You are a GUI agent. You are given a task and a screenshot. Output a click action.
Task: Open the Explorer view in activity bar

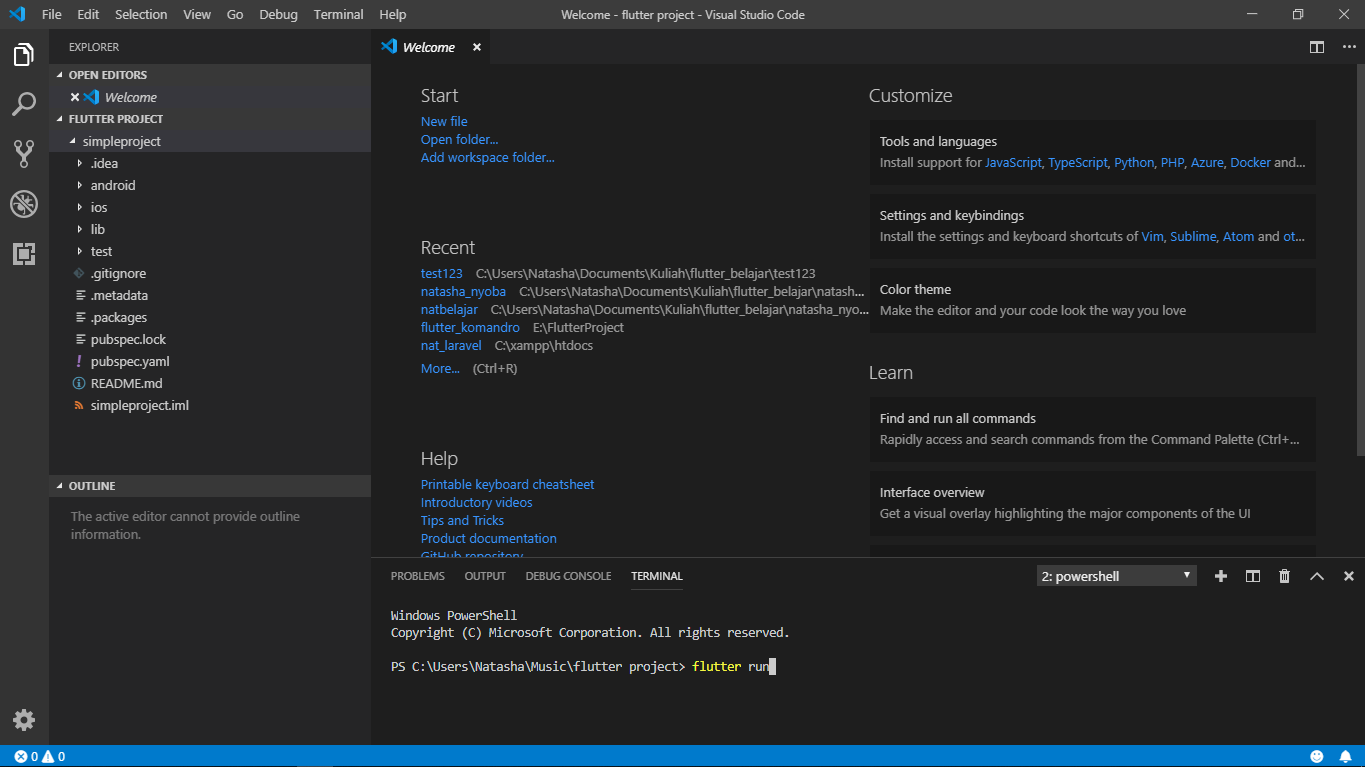click(24, 55)
